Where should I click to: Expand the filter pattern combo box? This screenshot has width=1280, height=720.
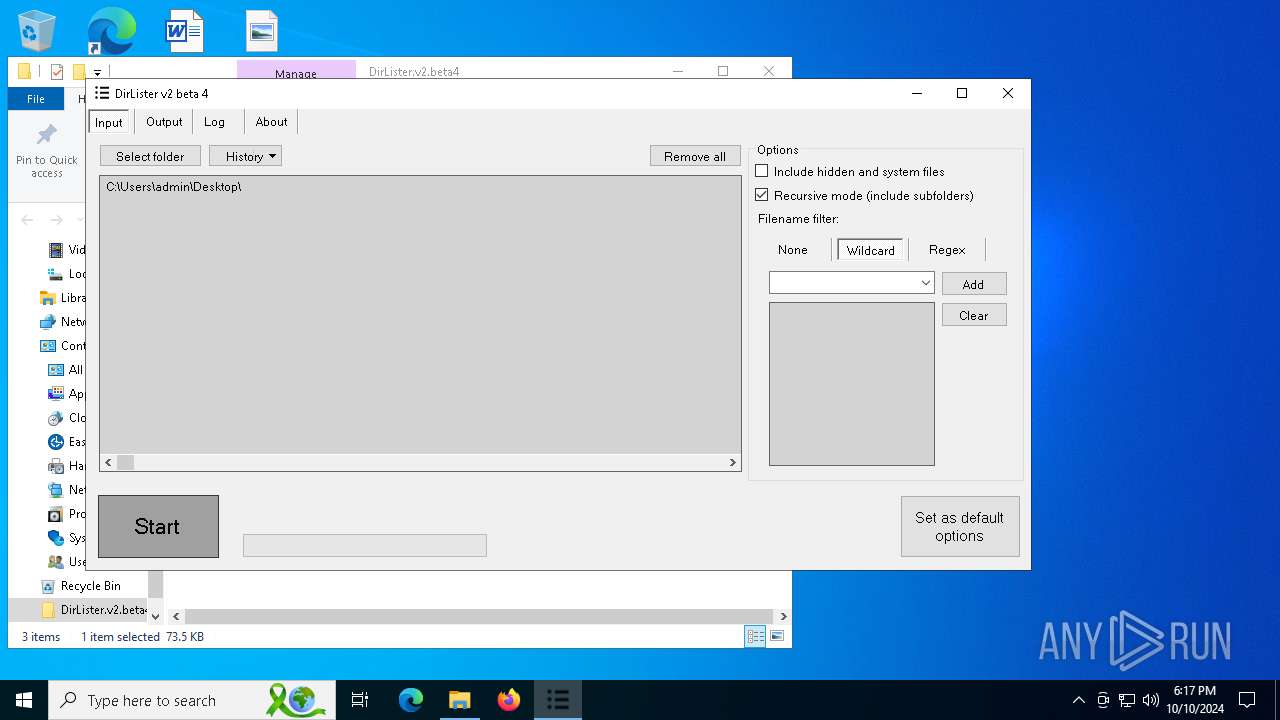pos(926,283)
